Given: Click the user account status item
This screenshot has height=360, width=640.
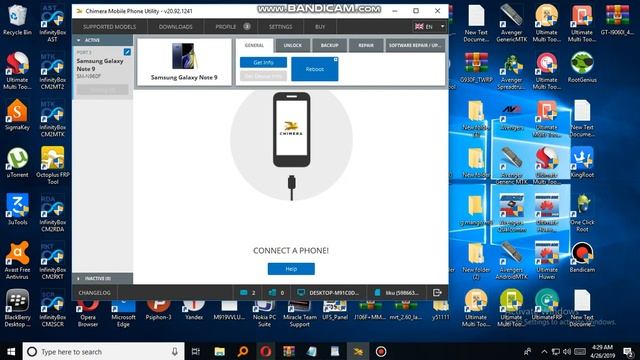Looking at the screenshot, I should point(396,293).
